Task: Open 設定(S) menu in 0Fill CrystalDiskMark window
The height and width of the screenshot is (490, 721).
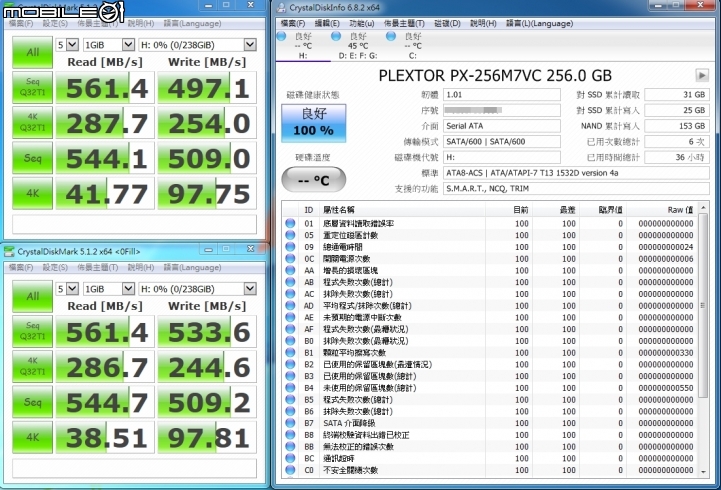Action: [55, 267]
